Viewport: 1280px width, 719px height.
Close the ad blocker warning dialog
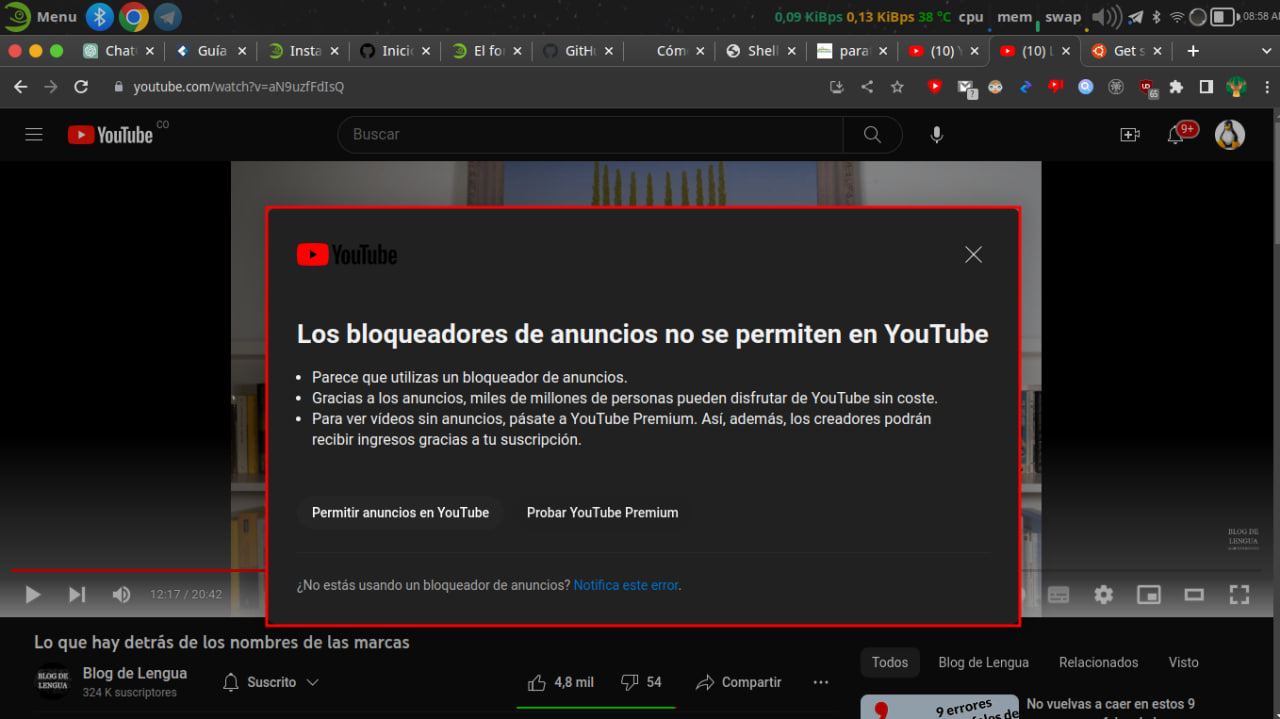[973, 255]
